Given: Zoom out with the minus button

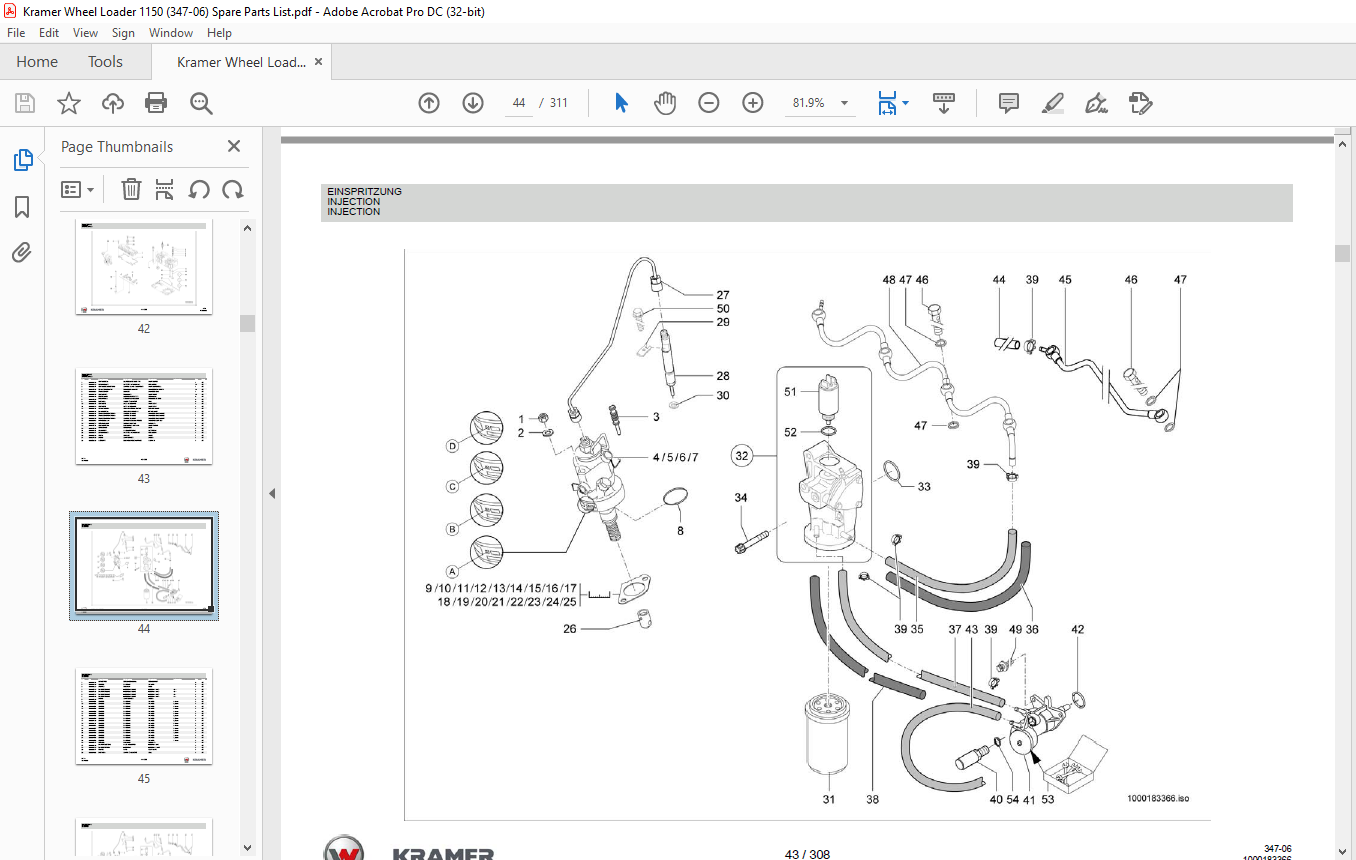Looking at the screenshot, I should 709,103.
